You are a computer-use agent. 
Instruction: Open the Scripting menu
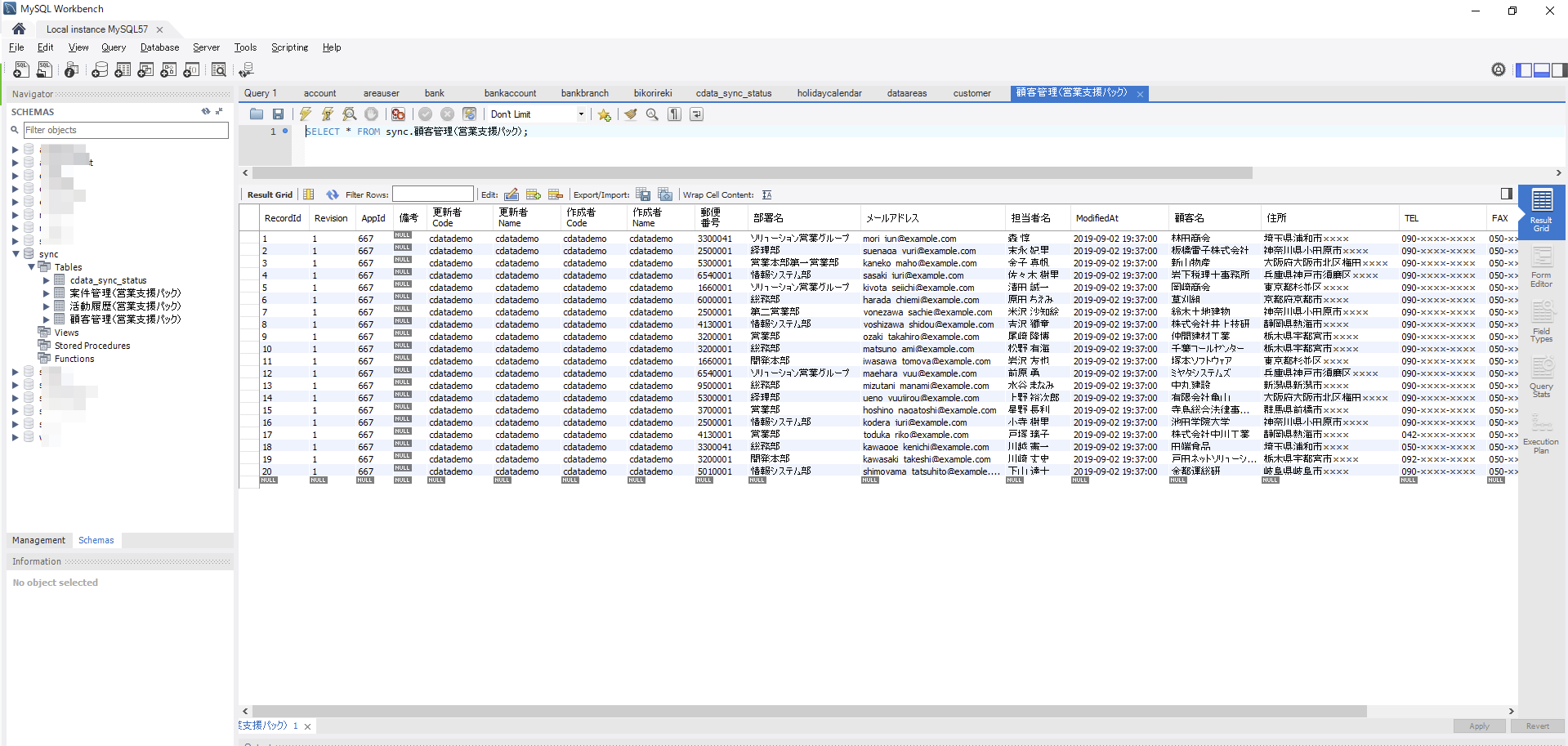point(290,47)
